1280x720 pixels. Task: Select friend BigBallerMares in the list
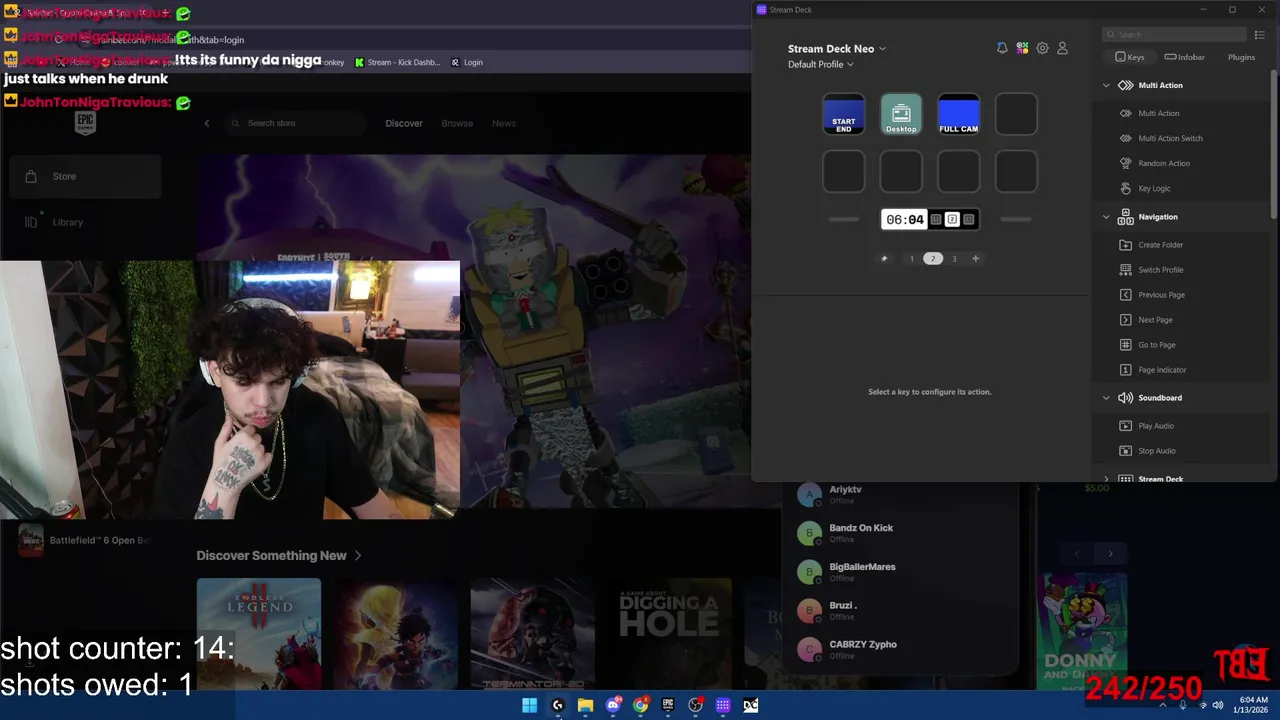[x=898, y=572]
